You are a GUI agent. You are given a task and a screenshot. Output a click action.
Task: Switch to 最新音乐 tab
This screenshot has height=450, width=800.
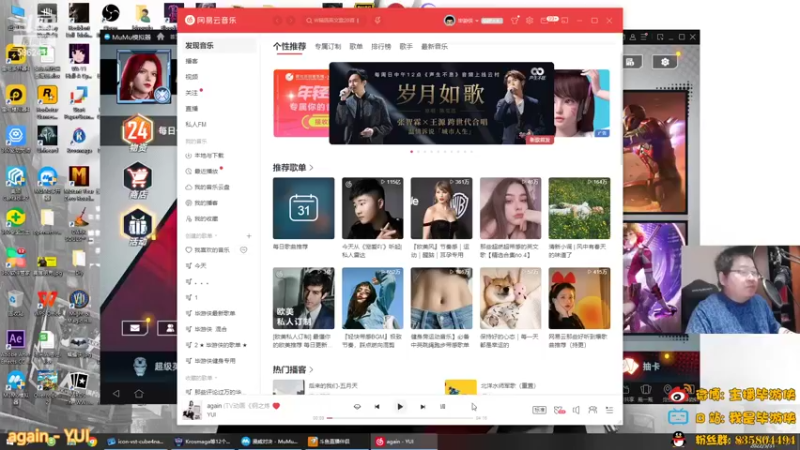click(434, 46)
